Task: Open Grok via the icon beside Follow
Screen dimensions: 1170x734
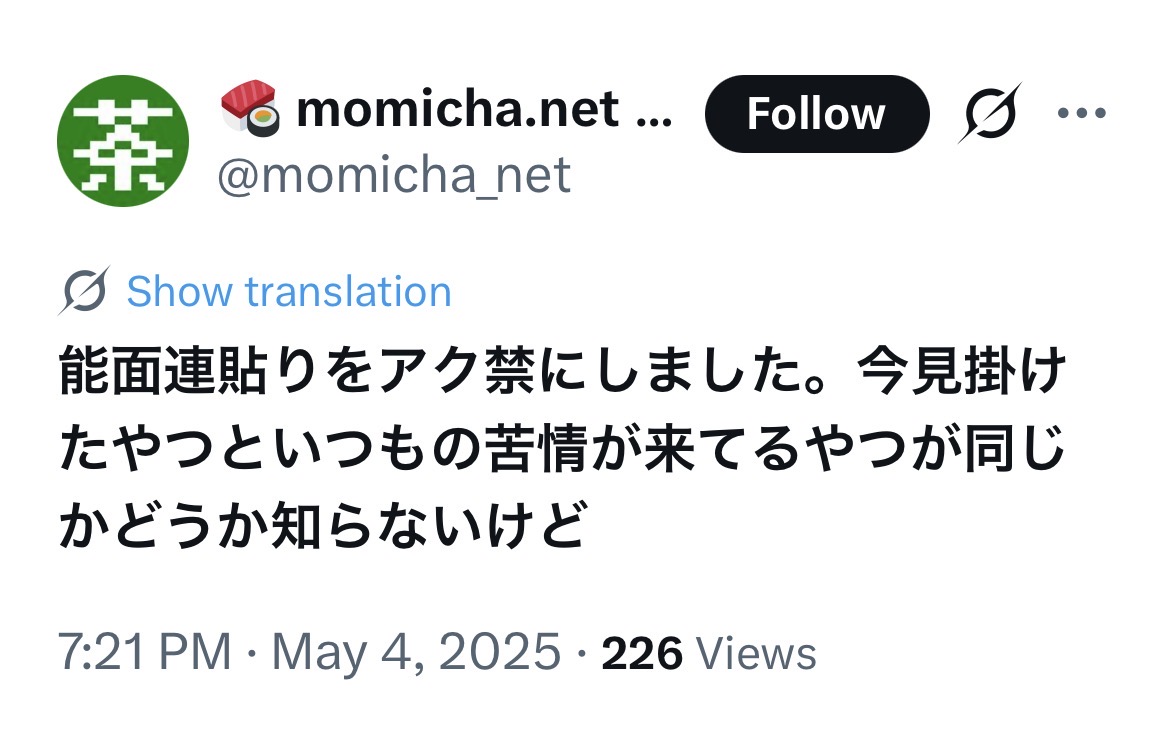Action: click(x=990, y=113)
